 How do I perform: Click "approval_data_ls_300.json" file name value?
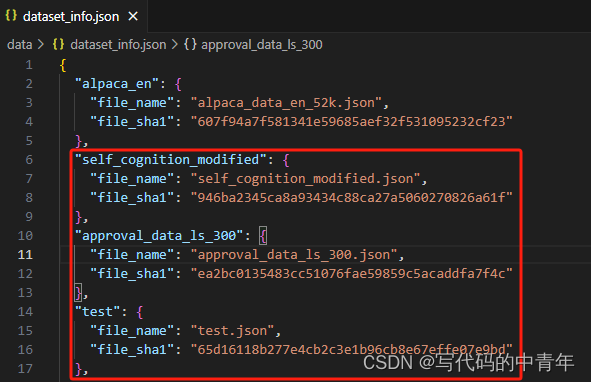point(294,255)
